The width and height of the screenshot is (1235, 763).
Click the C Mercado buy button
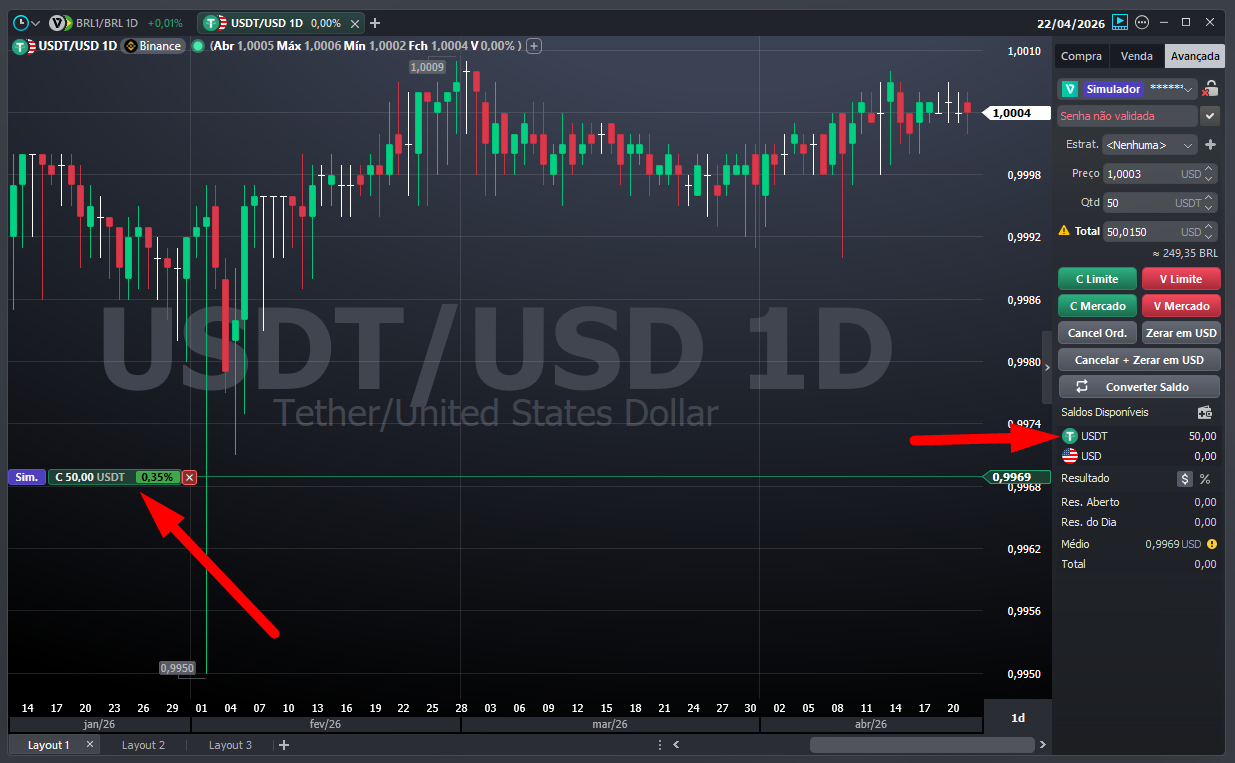(1097, 306)
